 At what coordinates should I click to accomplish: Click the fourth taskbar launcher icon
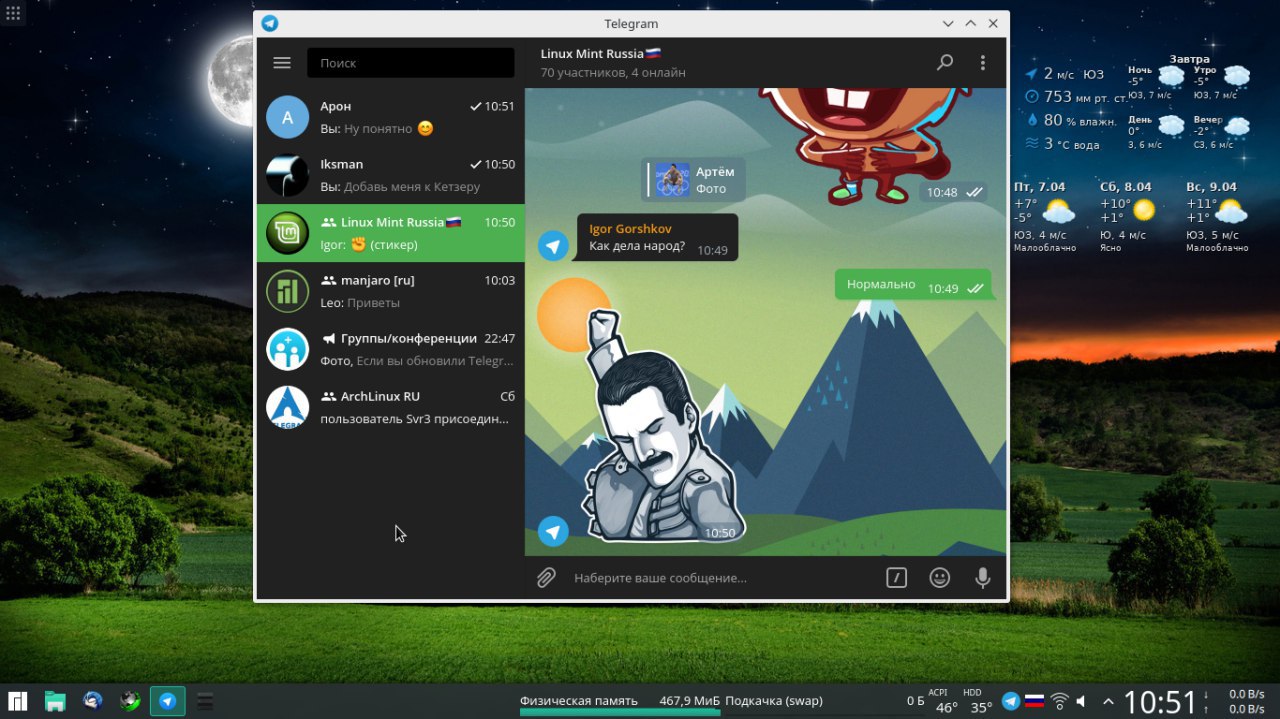130,701
